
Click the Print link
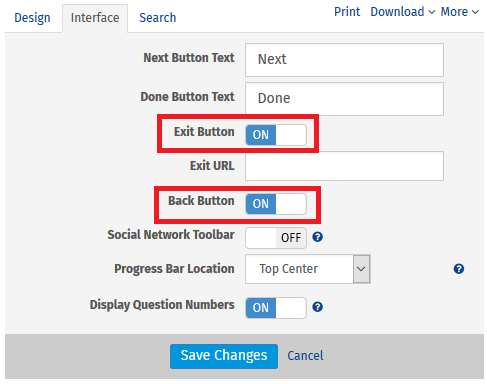pos(347,12)
